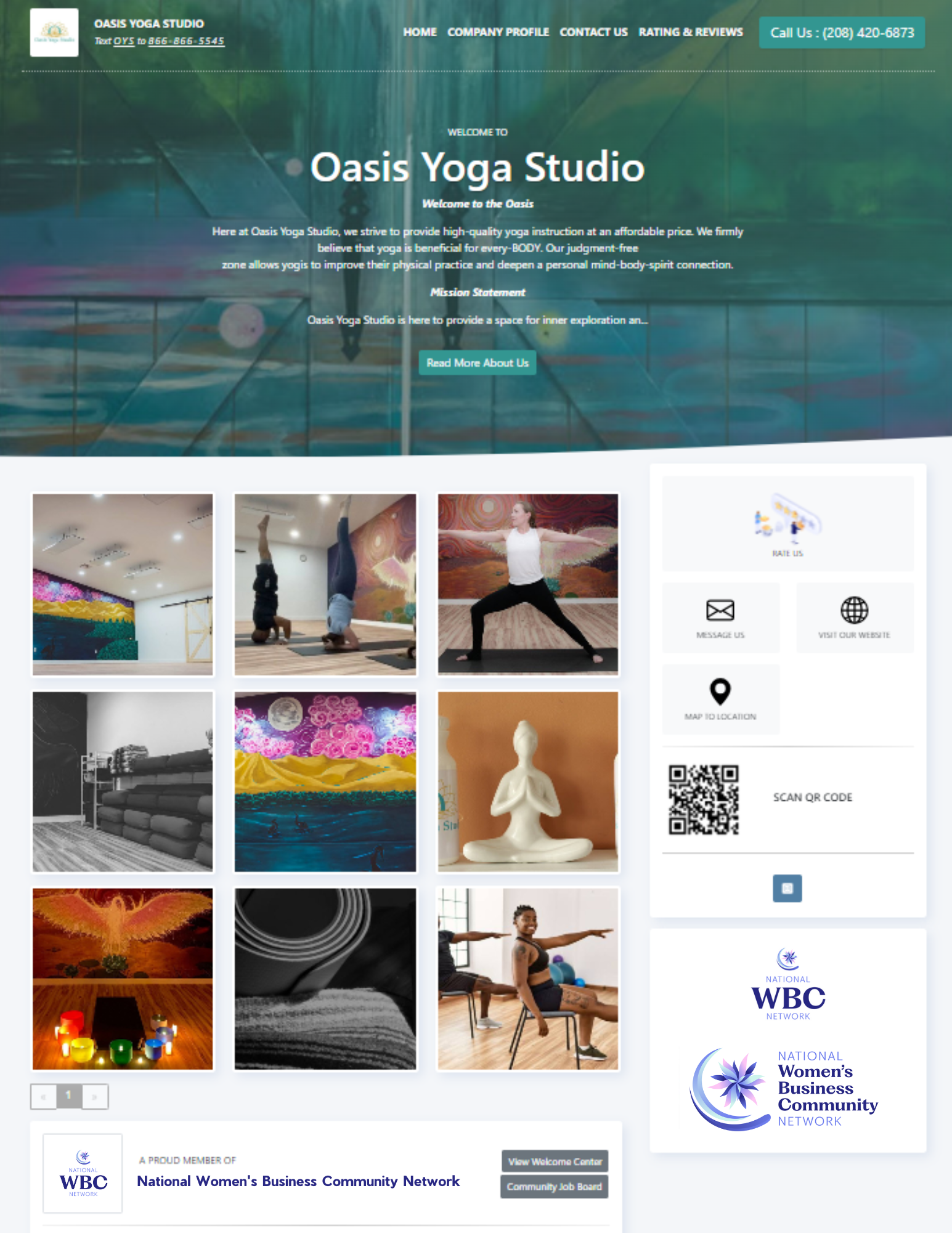Click the blue social square icon below the QR code
The height and width of the screenshot is (1233, 952).
[787, 888]
